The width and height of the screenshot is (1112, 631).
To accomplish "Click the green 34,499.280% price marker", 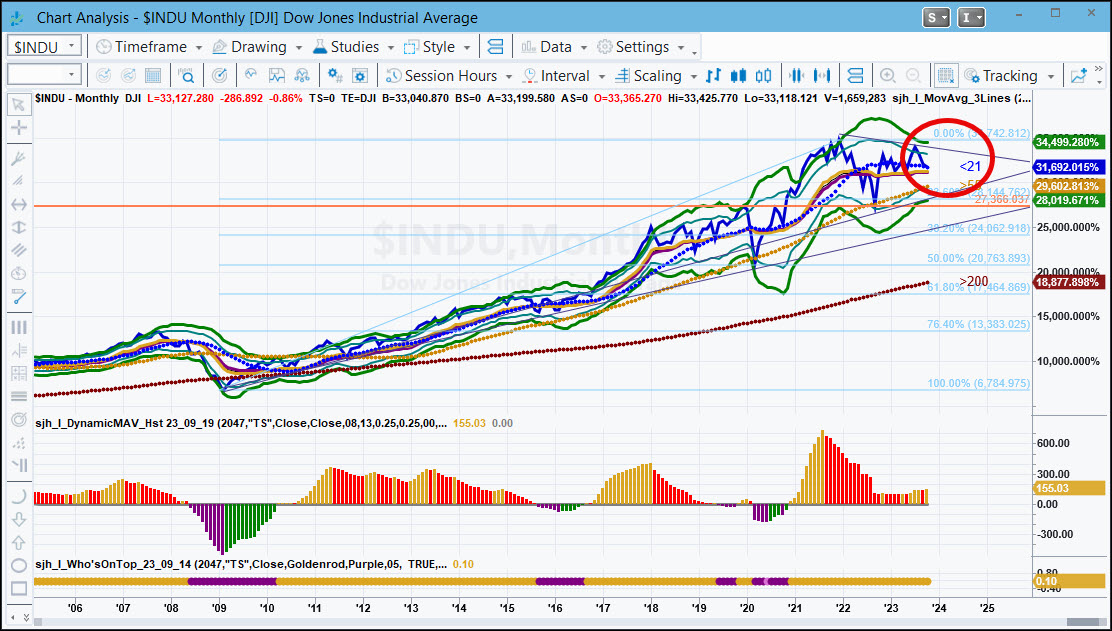I will click(1069, 142).
